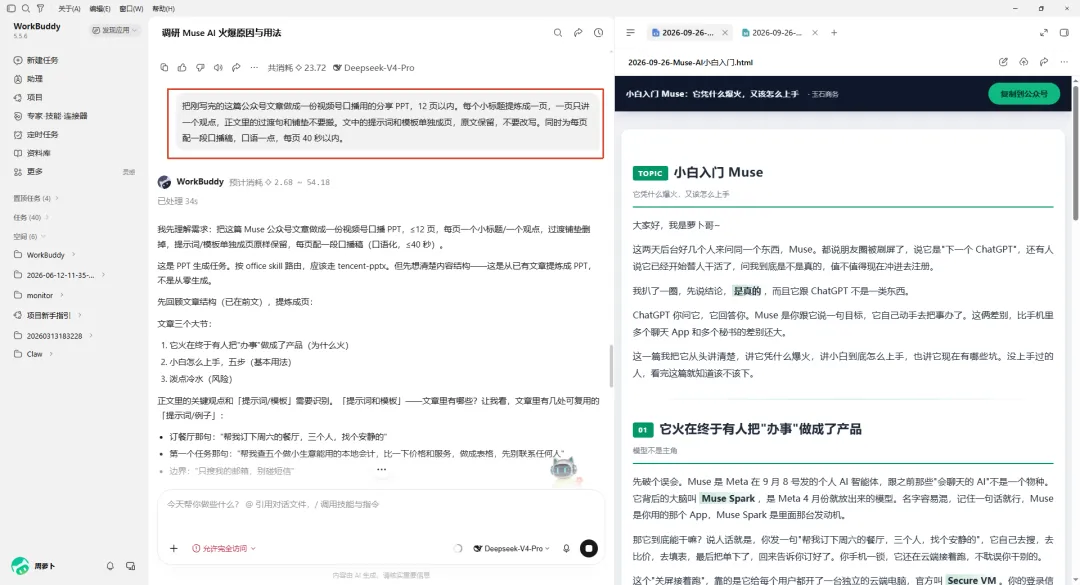
Task: Toggle the sidebar panel icon in title bar
Action: tap(11, 8)
